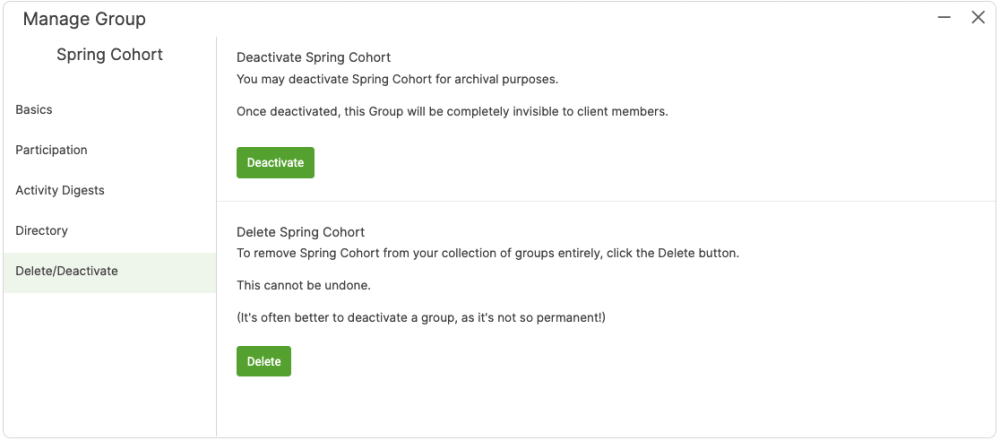Click the Deactivate Spring Cohort heading
Image resolution: width=1000 pixels, height=441 pixels.
313,58
